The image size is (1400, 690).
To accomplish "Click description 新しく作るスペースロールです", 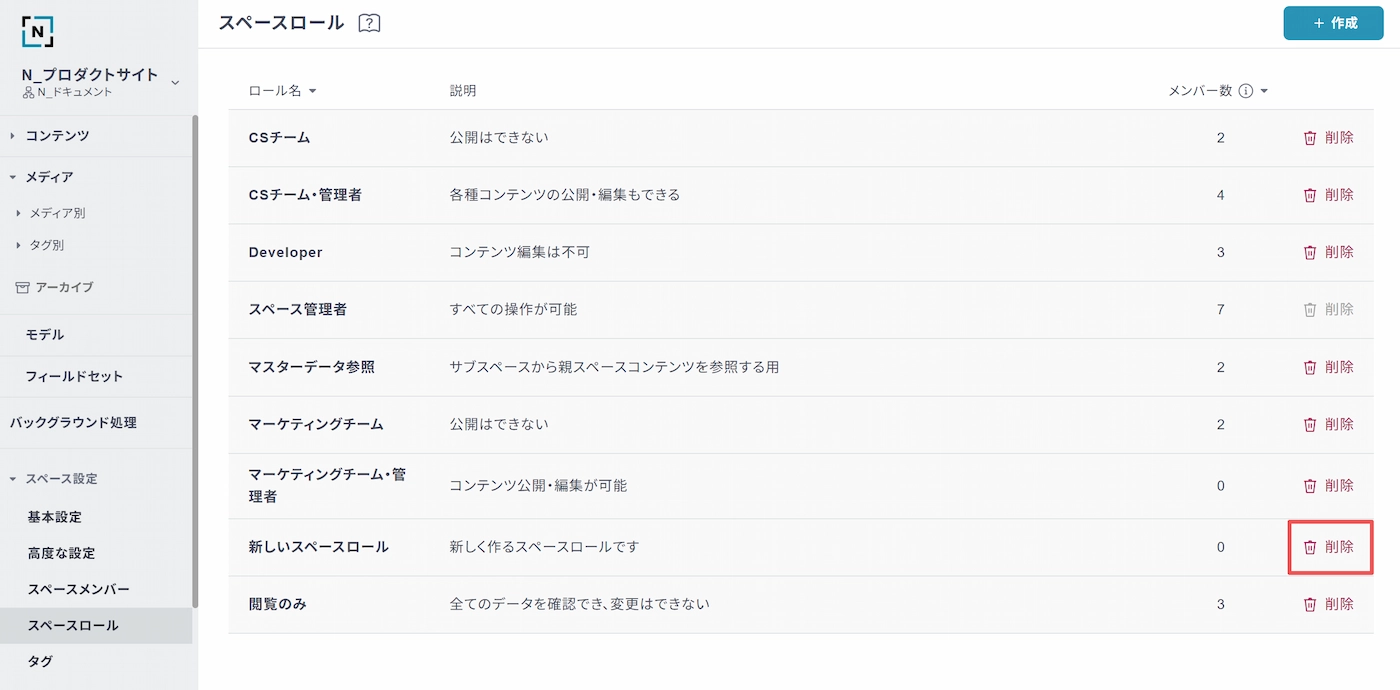I will (x=544, y=547).
